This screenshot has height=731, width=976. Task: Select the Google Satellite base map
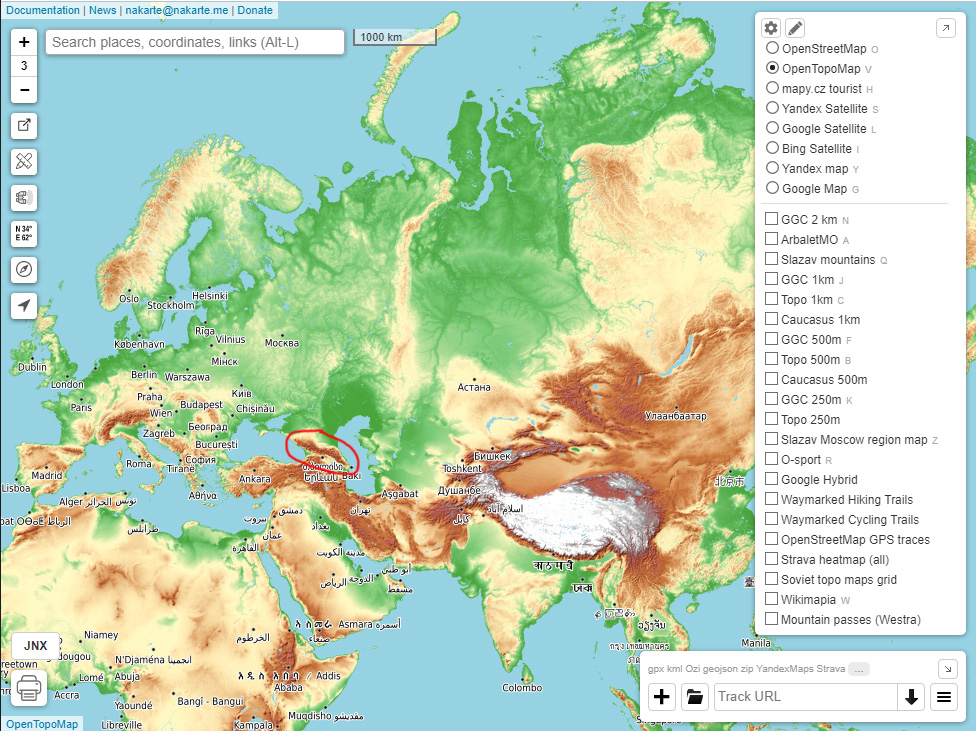point(773,128)
